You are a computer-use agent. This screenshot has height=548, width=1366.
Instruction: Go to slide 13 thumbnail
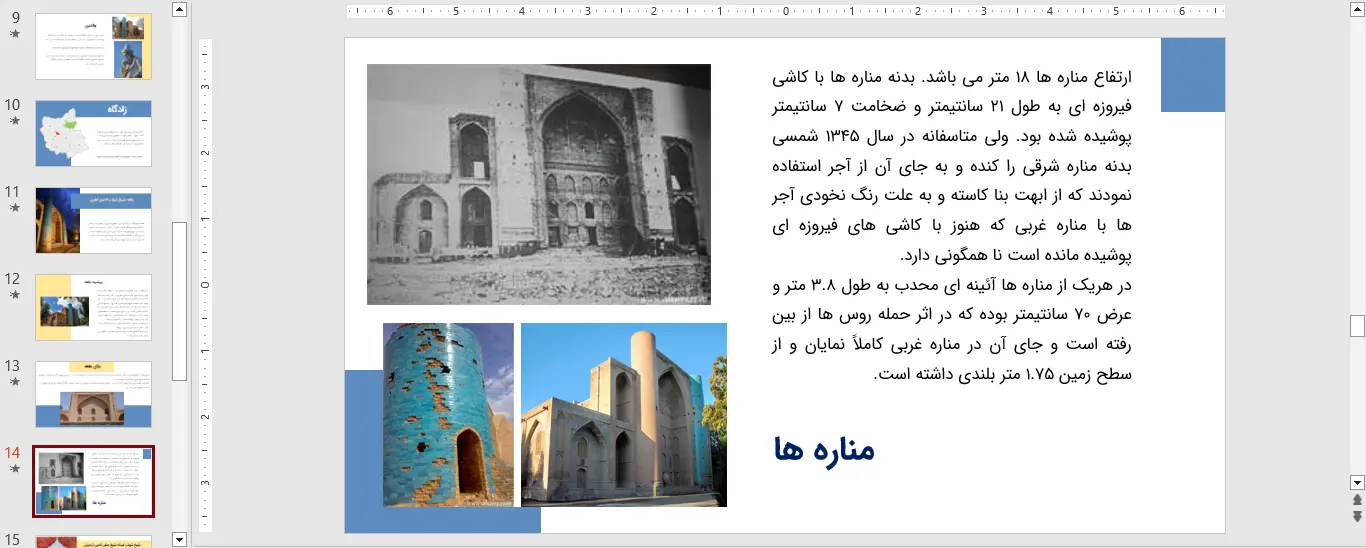(x=94, y=394)
